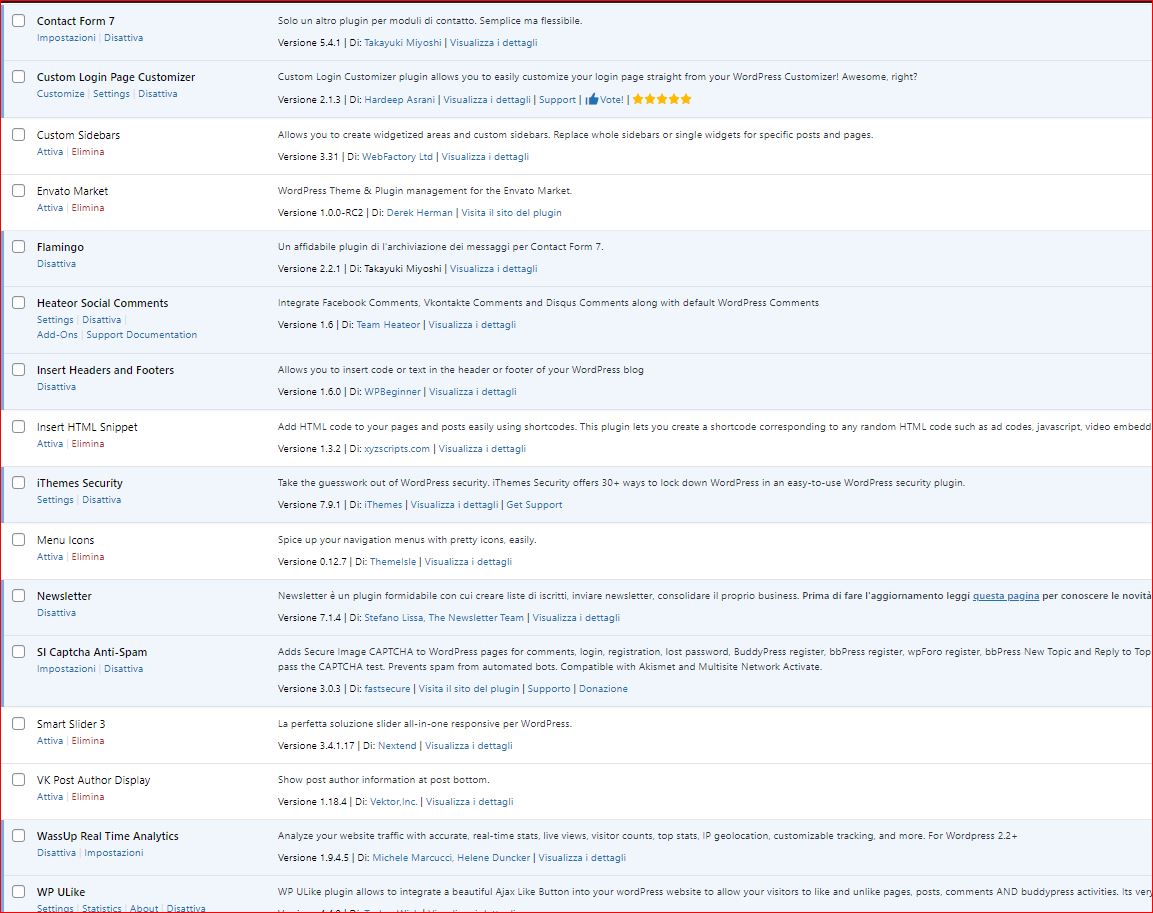
Task: Open author link Takayuki Miyoshi for Contact Form 7
Action: (403, 43)
